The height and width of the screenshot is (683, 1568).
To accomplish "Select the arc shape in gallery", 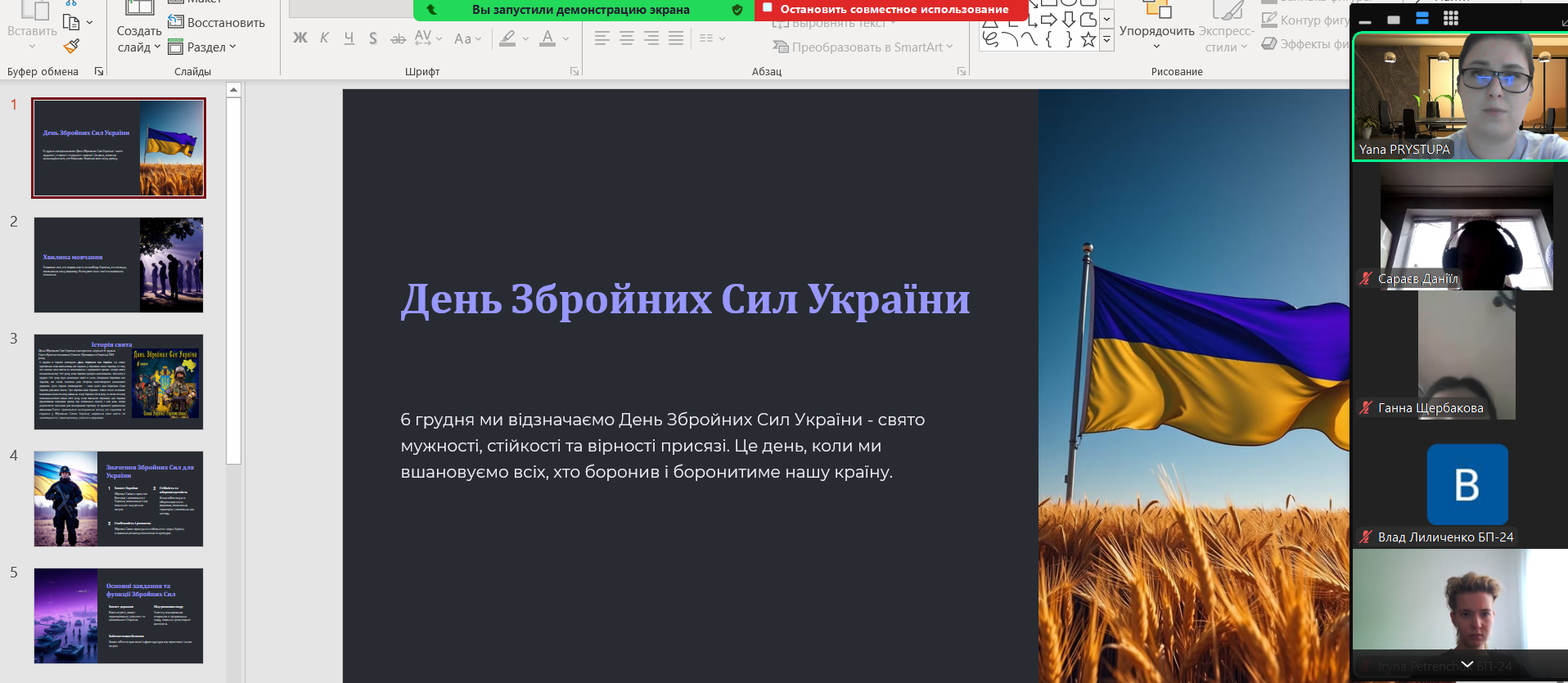I will [x=1011, y=38].
